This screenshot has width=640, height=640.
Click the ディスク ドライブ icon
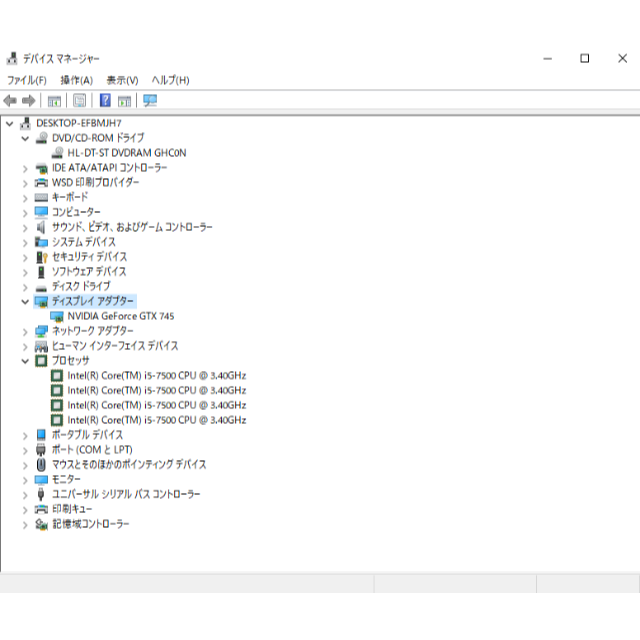click(x=41, y=287)
